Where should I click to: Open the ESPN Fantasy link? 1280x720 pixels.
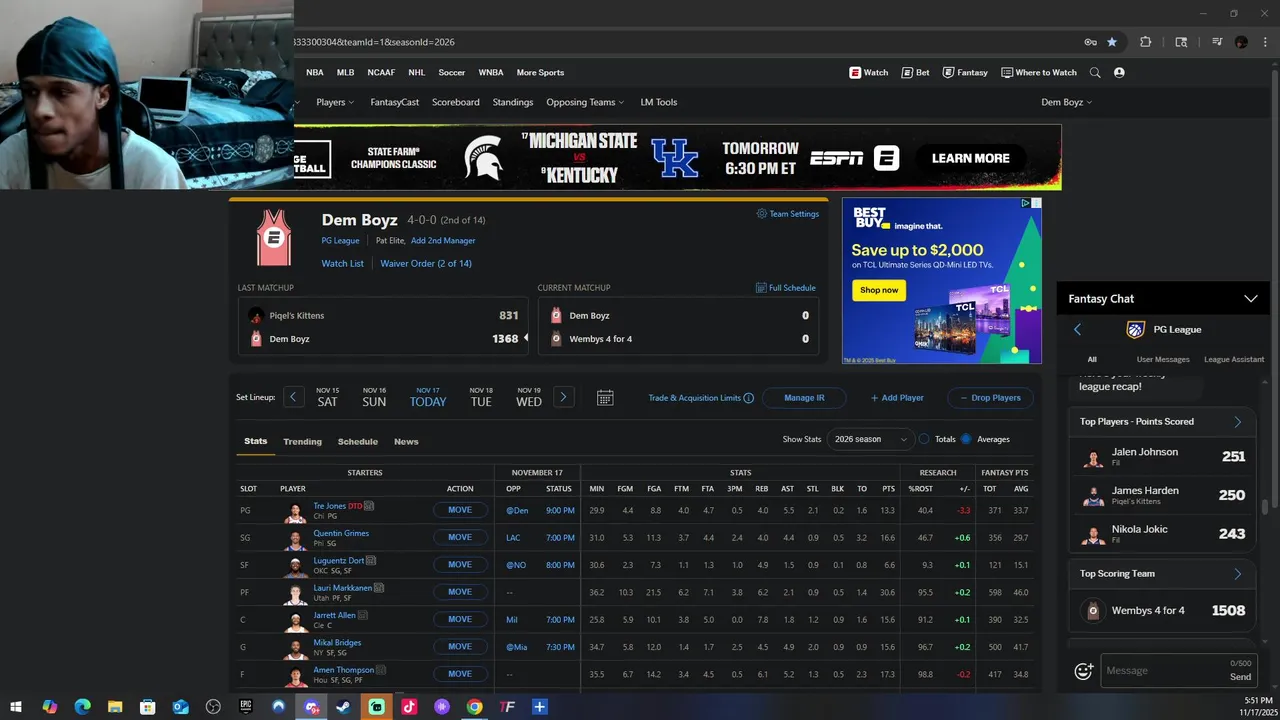[x=964, y=72]
